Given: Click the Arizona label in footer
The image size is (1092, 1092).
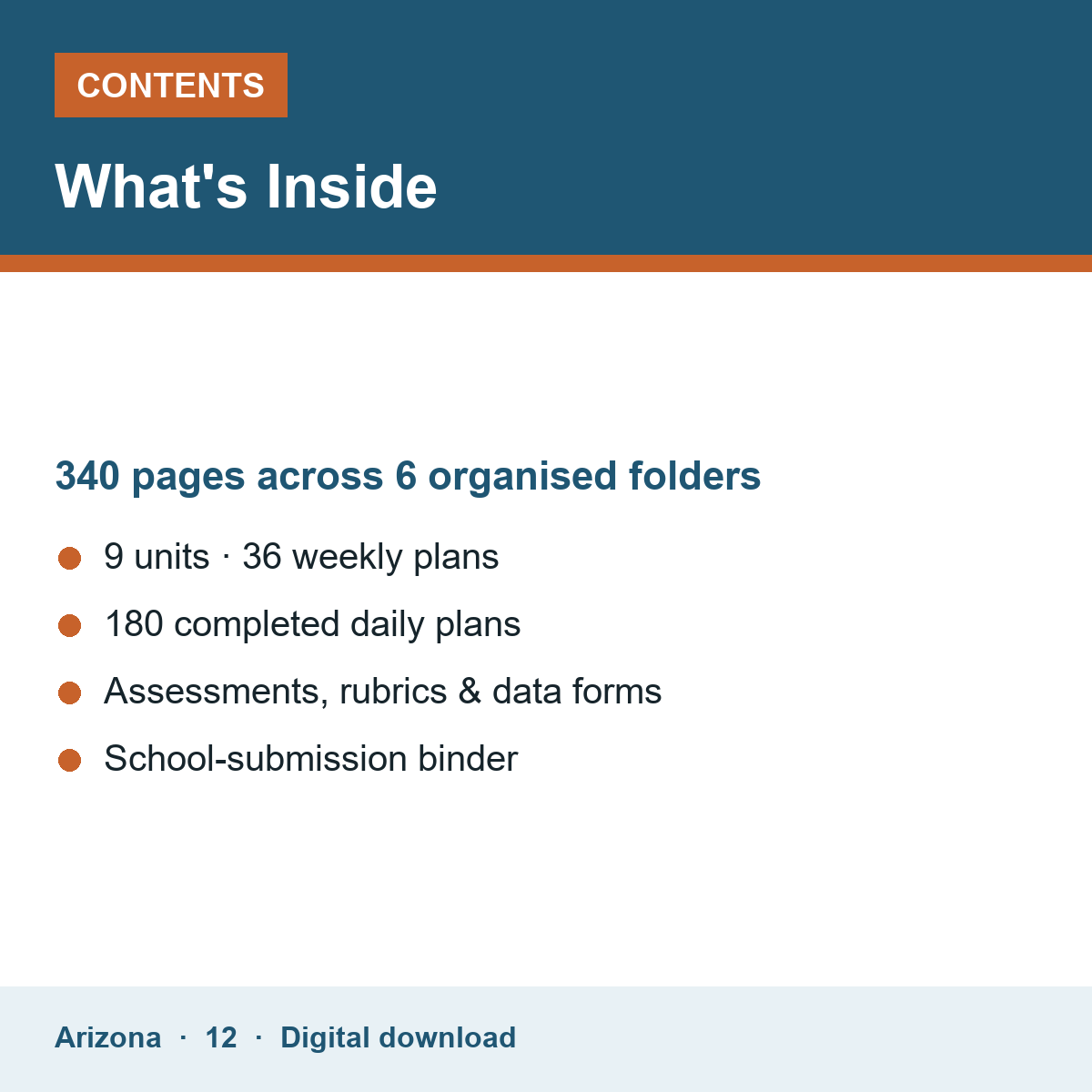Looking at the screenshot, I should (108, 1037).
